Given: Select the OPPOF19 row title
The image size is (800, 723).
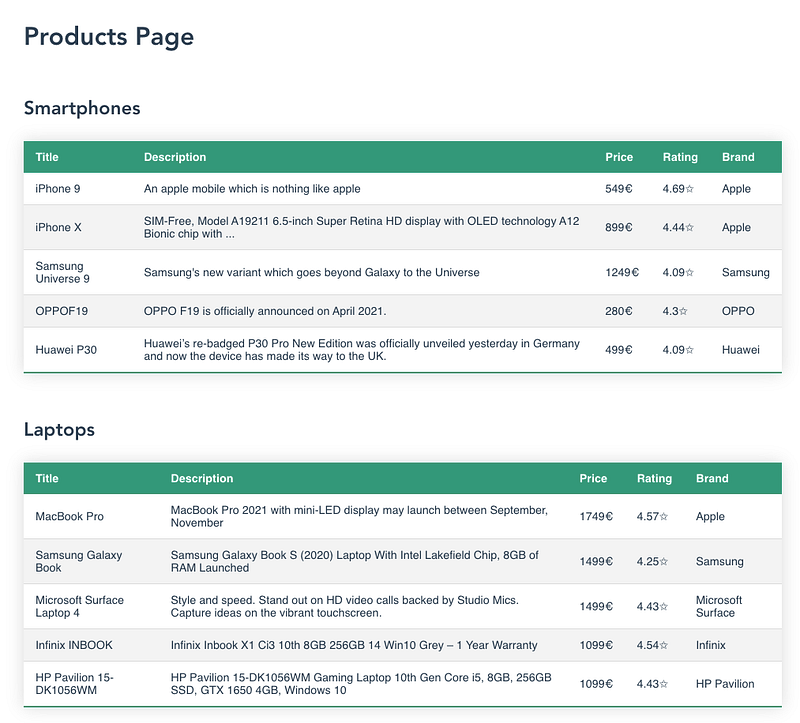Looking at the screenshot, I should pyautogui.click(x=61, y=311).
